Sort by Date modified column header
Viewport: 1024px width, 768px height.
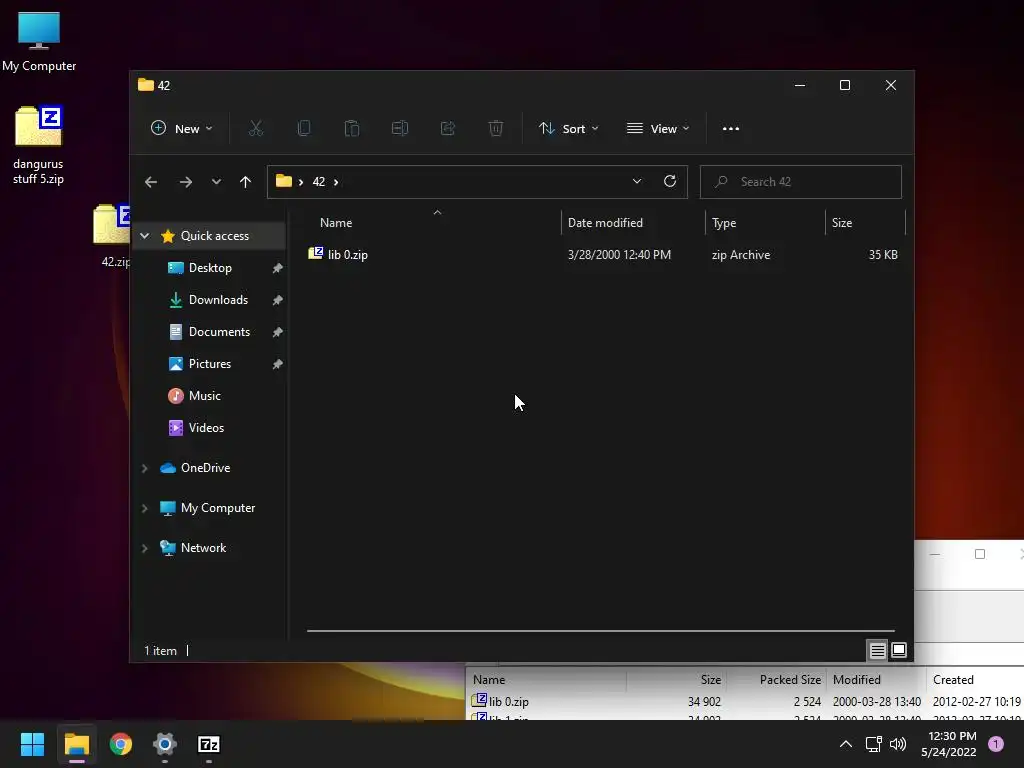tap(633, 223)
